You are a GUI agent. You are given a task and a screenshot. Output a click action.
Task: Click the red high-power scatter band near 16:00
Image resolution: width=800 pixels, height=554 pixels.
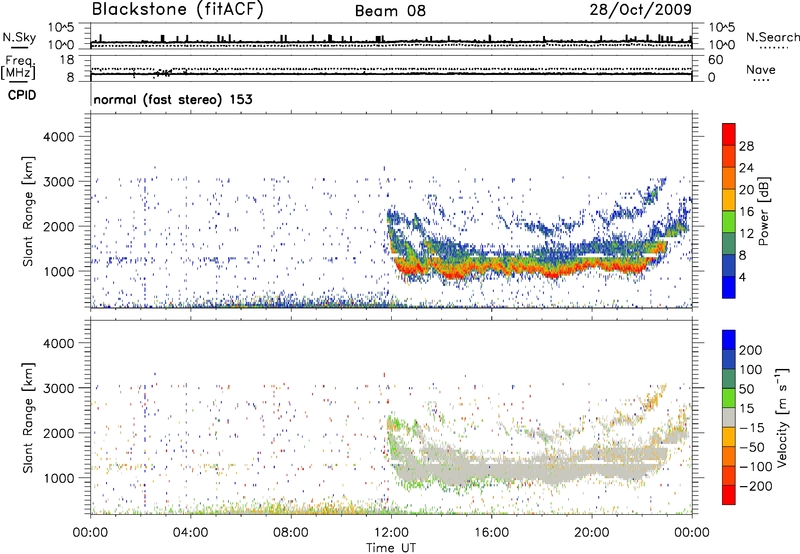click(x=491, y=266)
